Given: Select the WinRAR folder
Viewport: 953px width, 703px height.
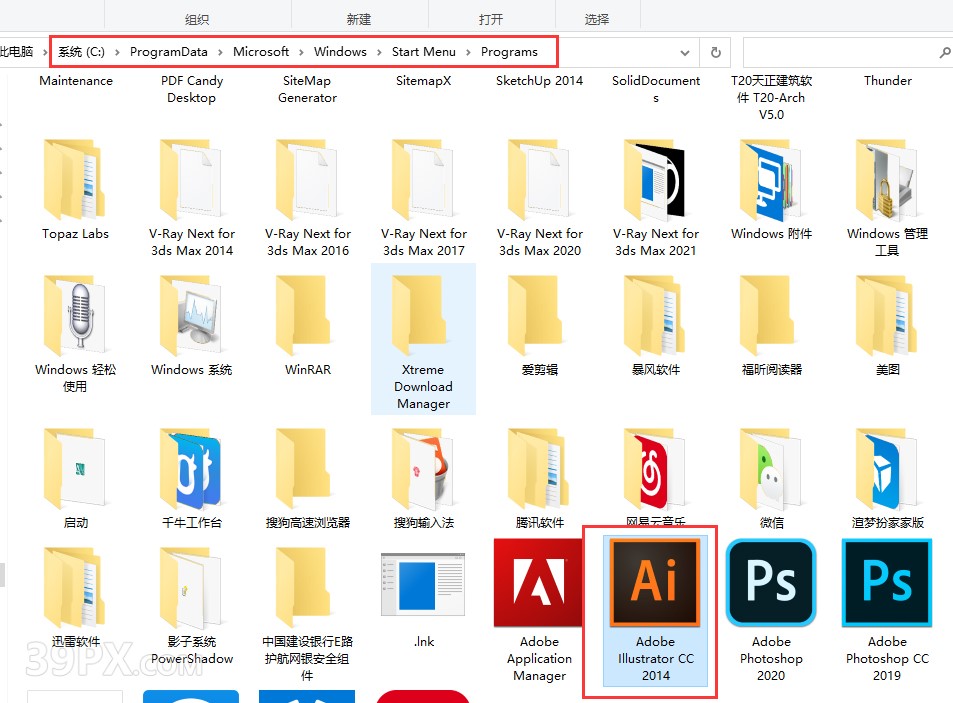Looking at the screenshot, I should (x=307, y=320).
